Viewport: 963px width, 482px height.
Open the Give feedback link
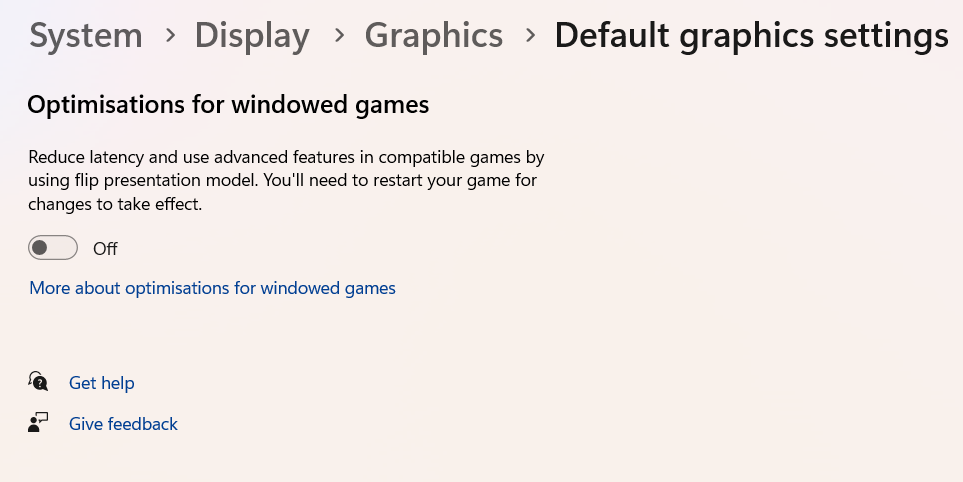click(123, 424)
